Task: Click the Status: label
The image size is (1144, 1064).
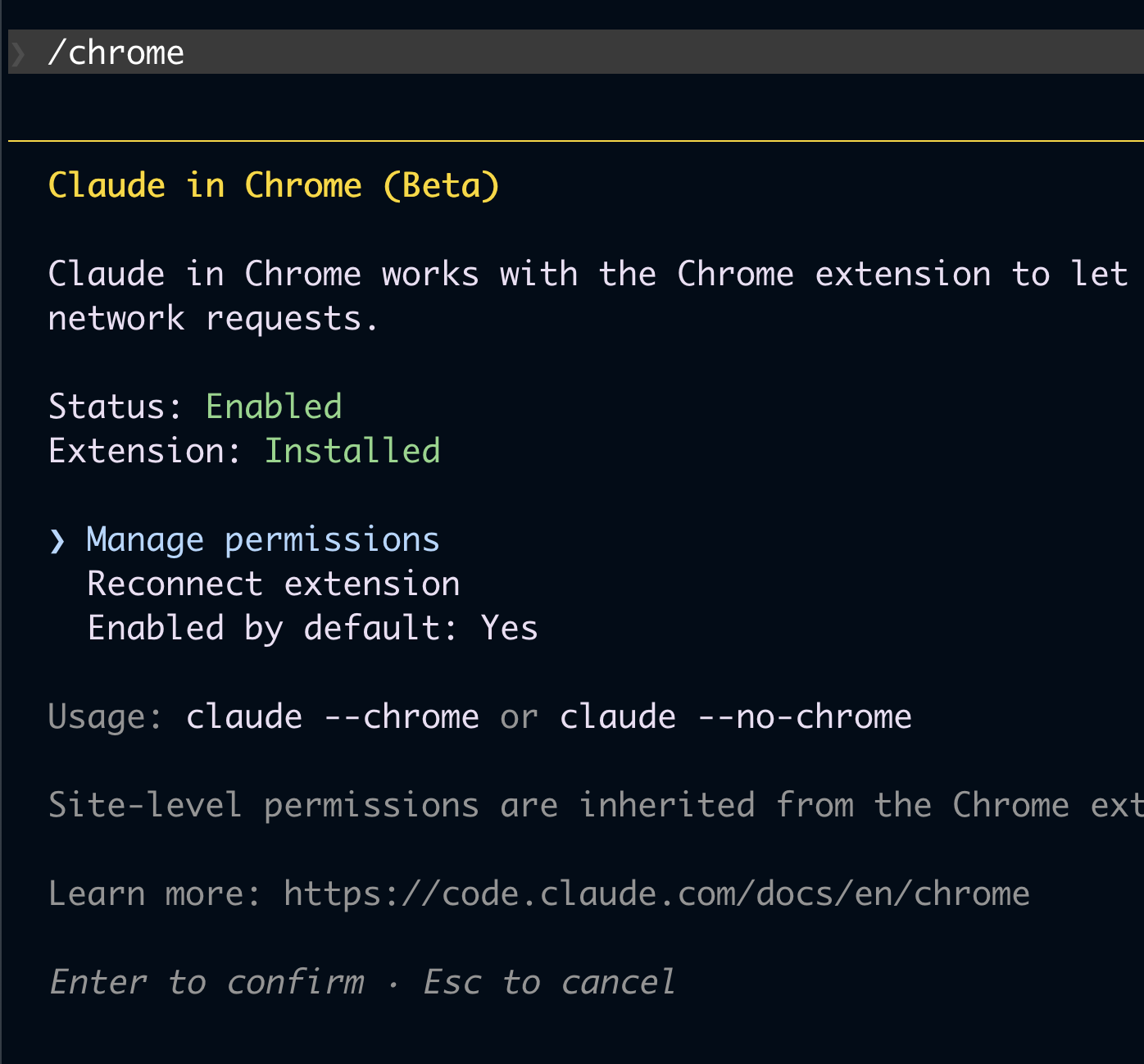Action: tap(115, 407)
